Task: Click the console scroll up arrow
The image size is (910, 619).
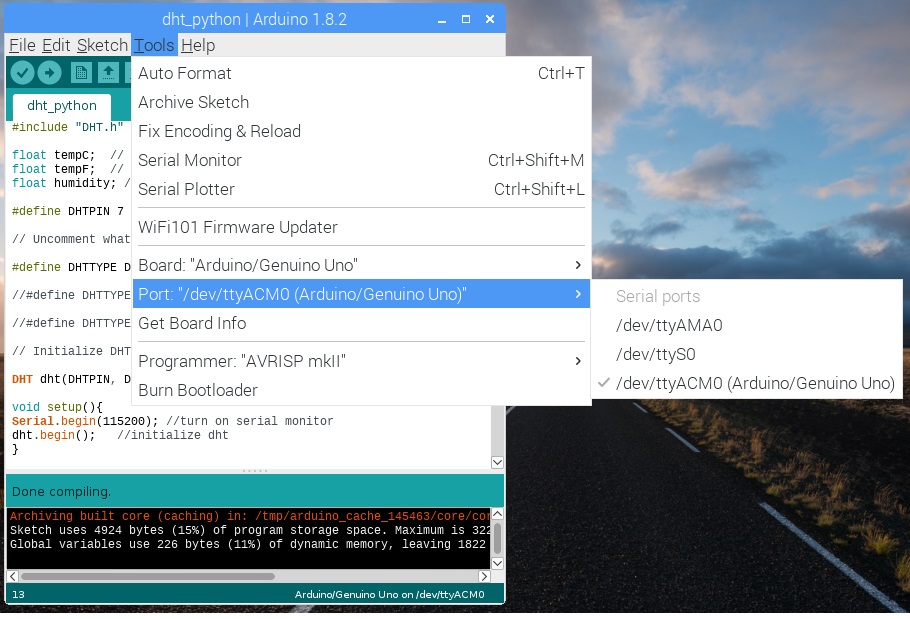Action: click(497, 514)
